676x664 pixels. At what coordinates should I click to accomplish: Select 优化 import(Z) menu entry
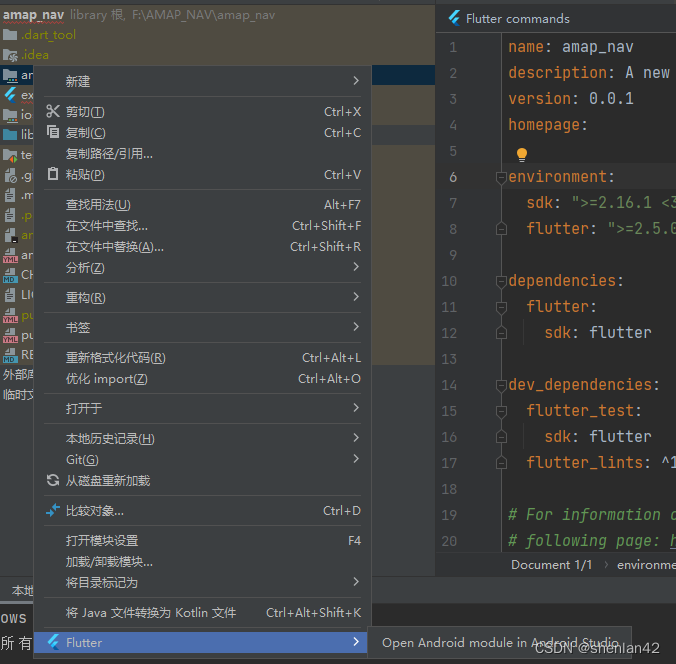(202, 378)
